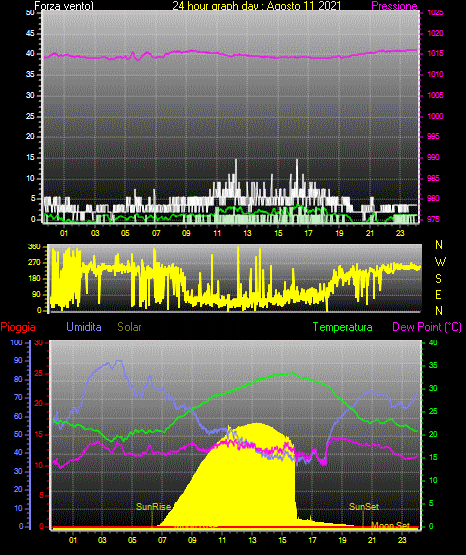Click the SunRise marker label
This screenshot has height=555, width=466.
click(x=154, y=507)
